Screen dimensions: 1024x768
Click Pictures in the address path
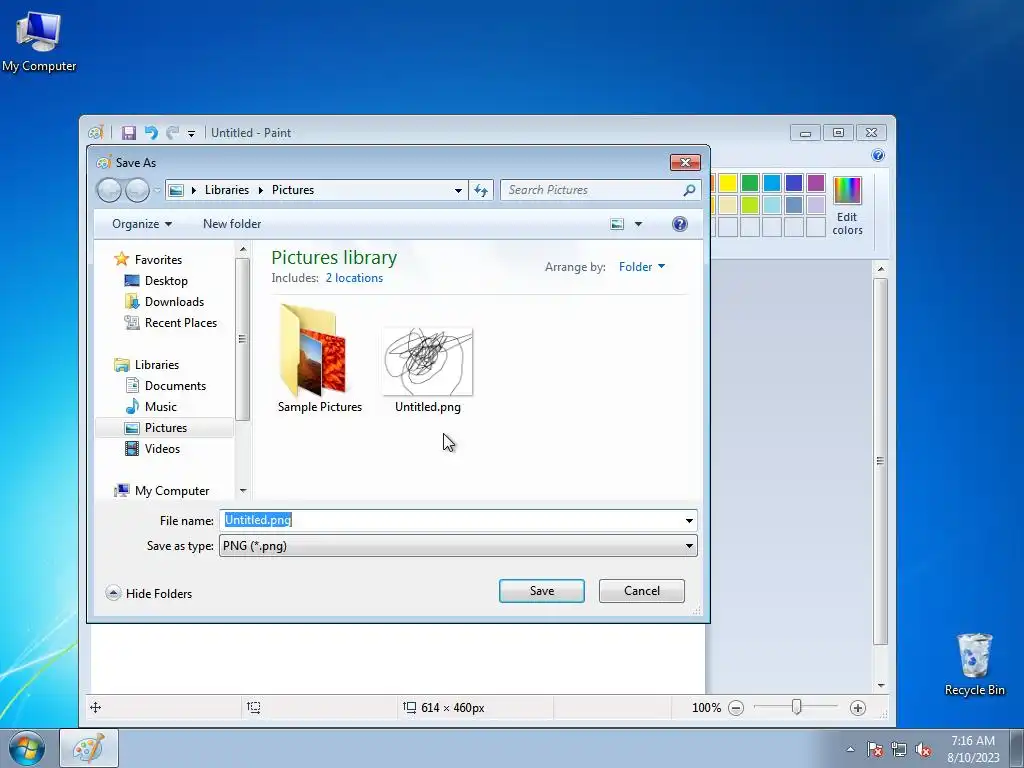pyautogui.click(x=293, y=190)
